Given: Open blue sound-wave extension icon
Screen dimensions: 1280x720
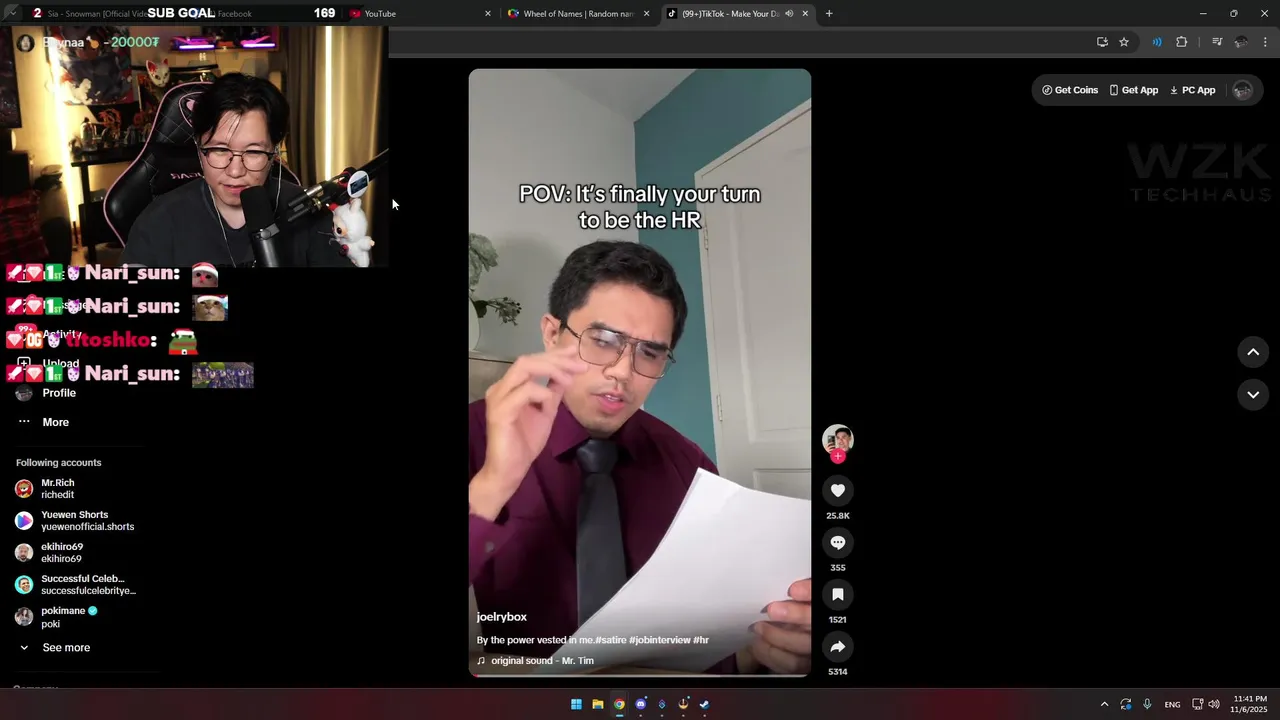Looking at the screenshot, I should click(x=1157, y=42).
